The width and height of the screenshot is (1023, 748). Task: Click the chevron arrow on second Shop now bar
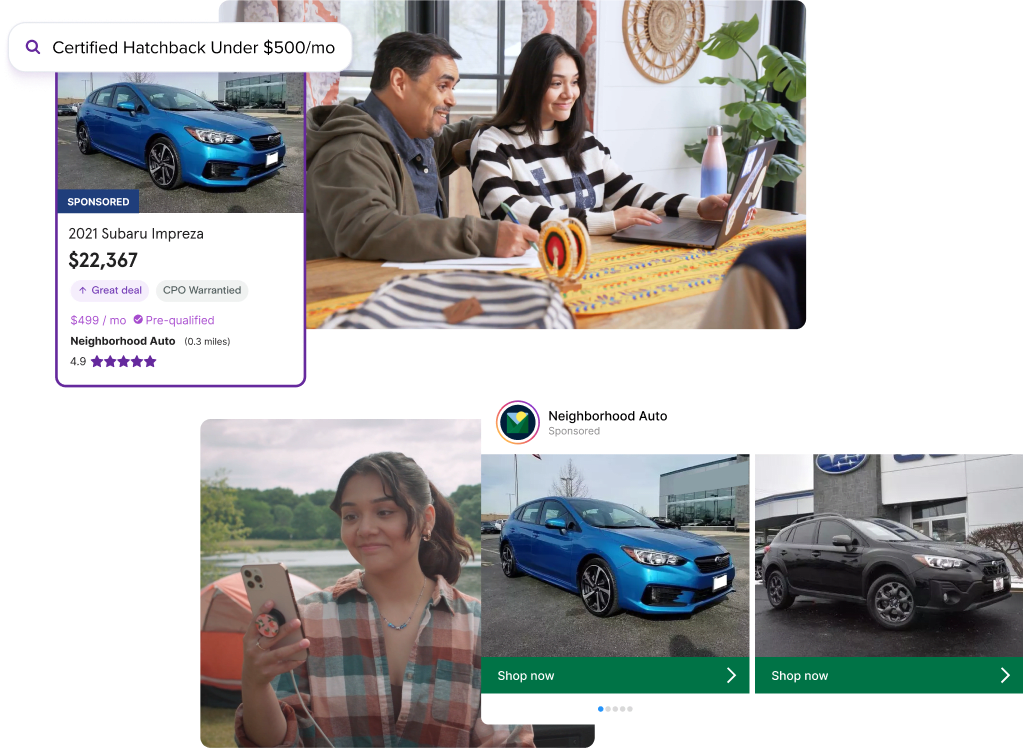1005,676
